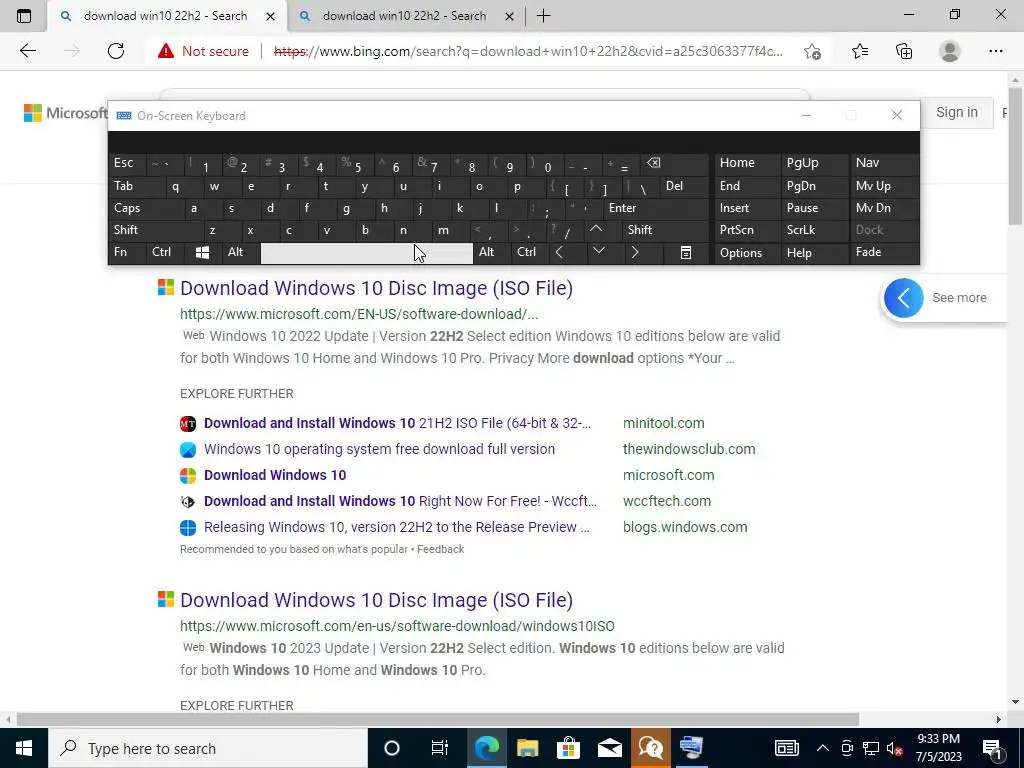Tap the down arrow key on On-Screen Keyboard
This screenshot has width=1024, height=768.
[598, 251]
